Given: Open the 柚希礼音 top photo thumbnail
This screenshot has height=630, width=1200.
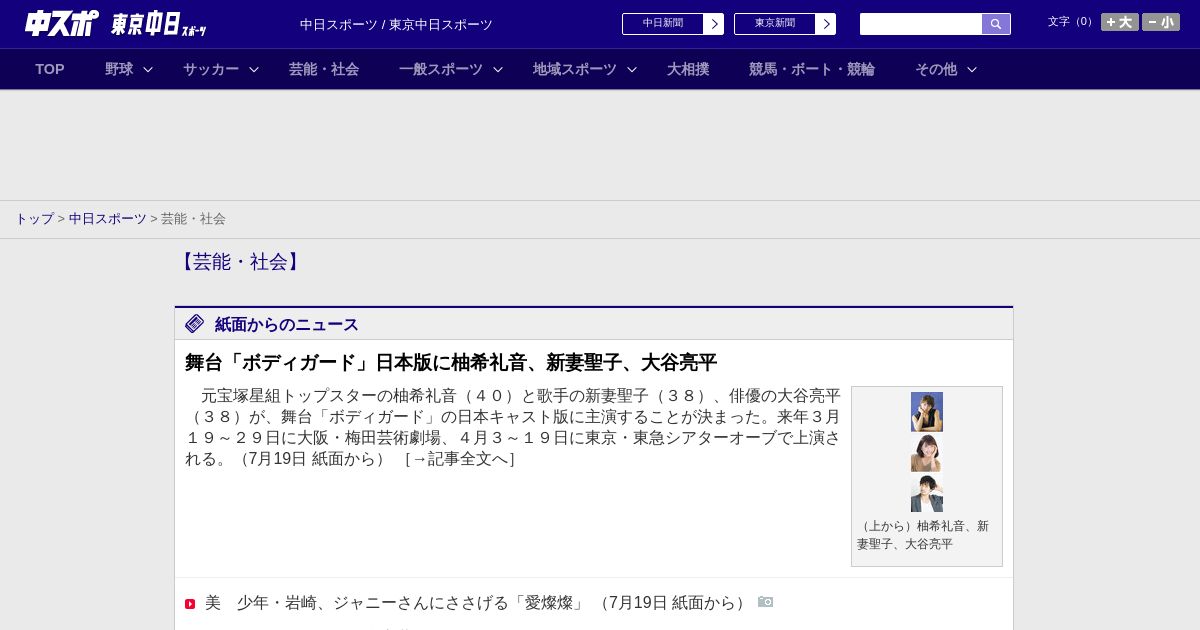Looking at the screenshot, I should click(927, 412).
